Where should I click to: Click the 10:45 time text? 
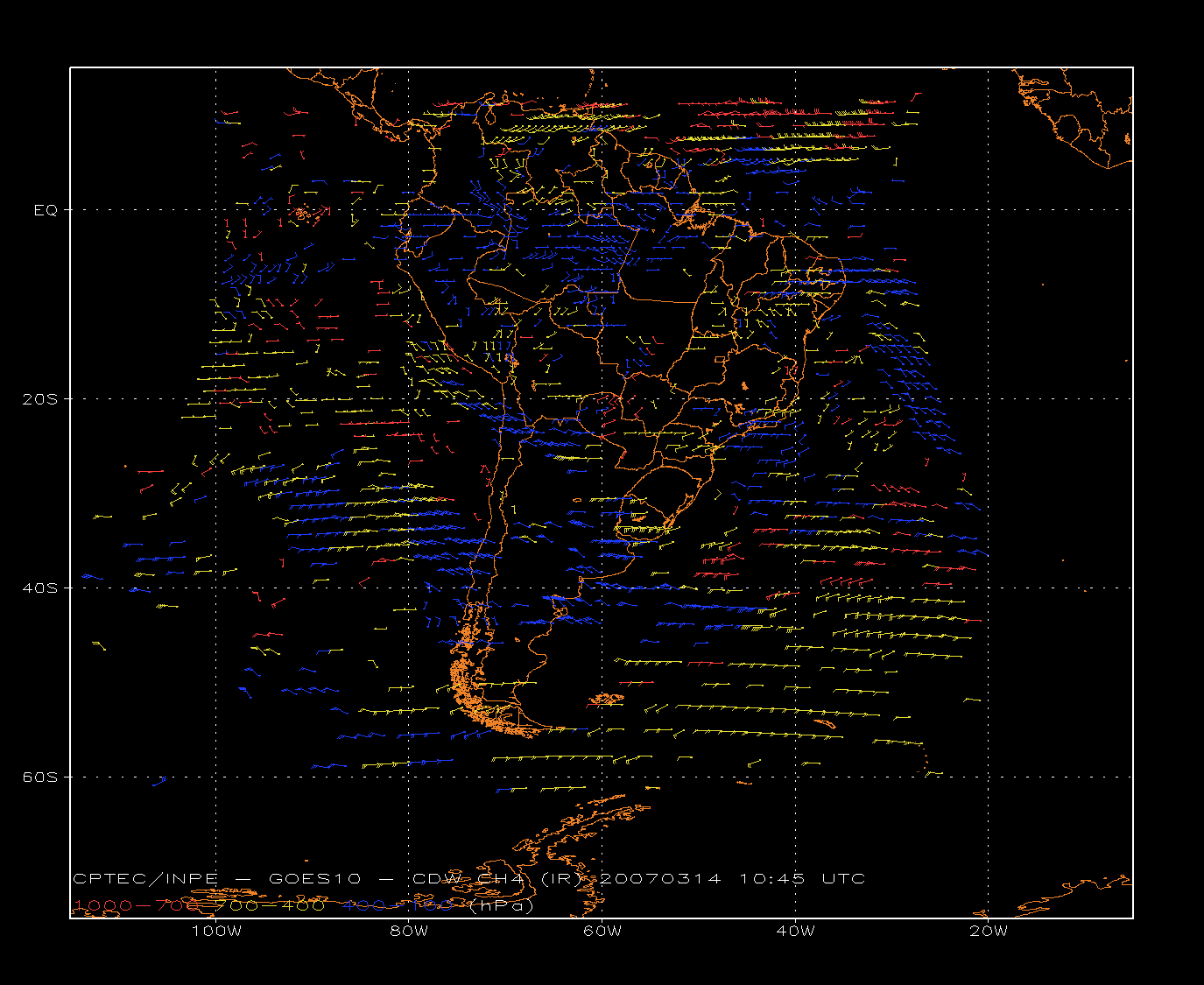pos(772,879)
